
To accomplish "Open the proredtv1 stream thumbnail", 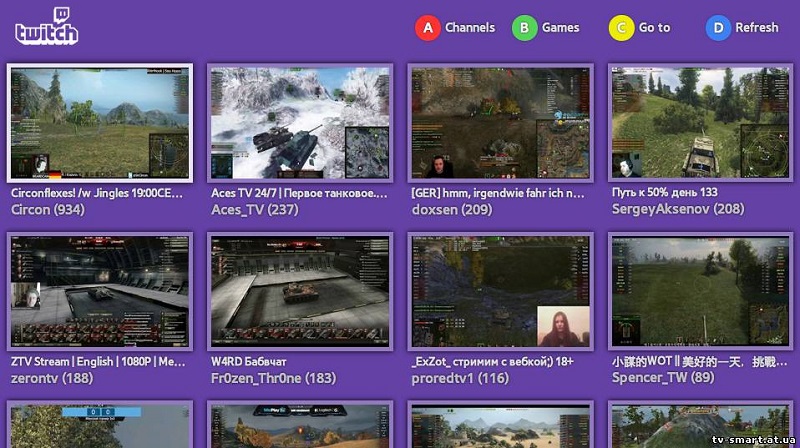I will pos(501,291).
